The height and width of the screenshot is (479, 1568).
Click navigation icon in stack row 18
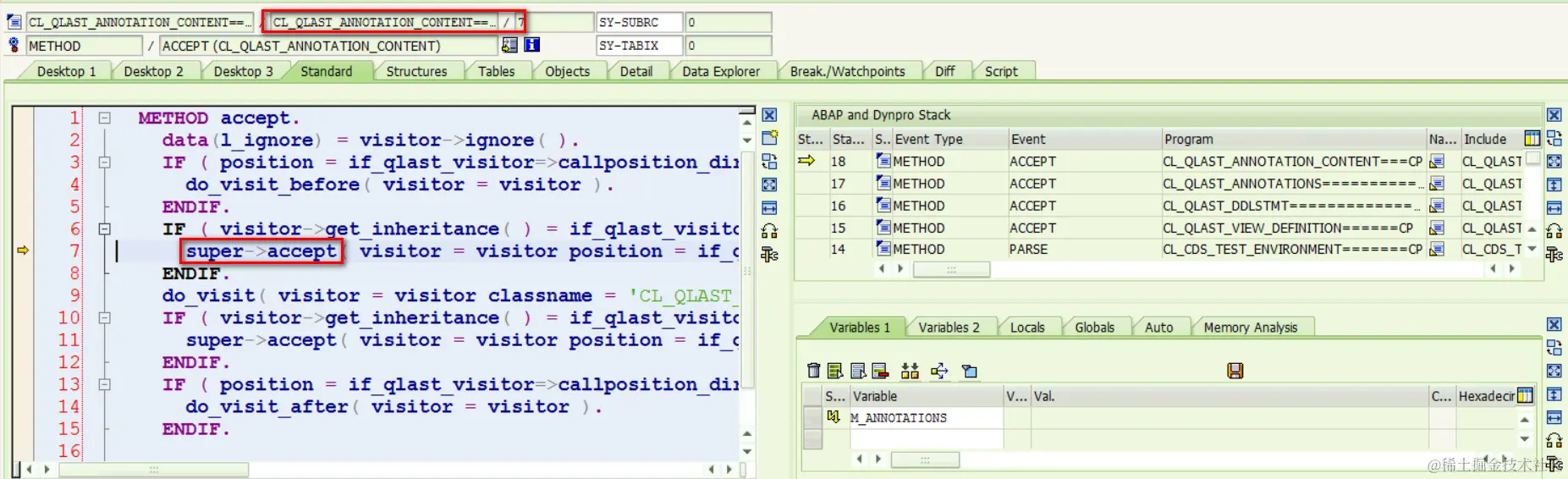pyautogui.click(x=1437, y=161)
